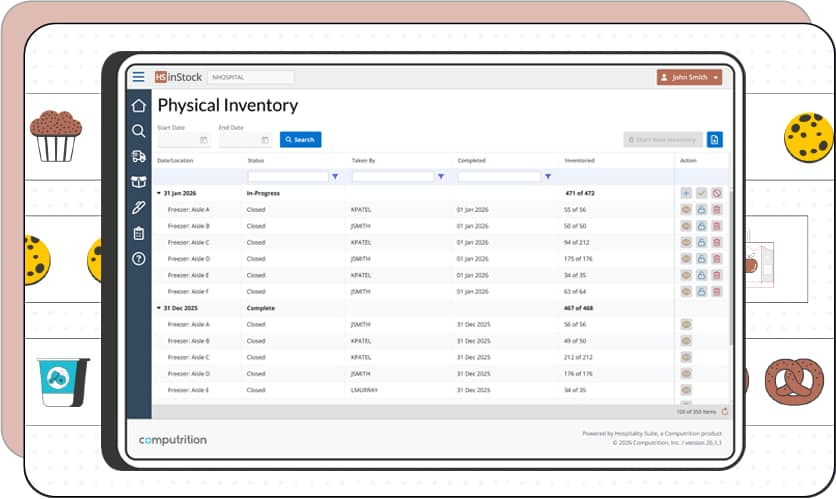836x499 pixels.
Task: Click the blue document export icon
Action: [714, 140]
